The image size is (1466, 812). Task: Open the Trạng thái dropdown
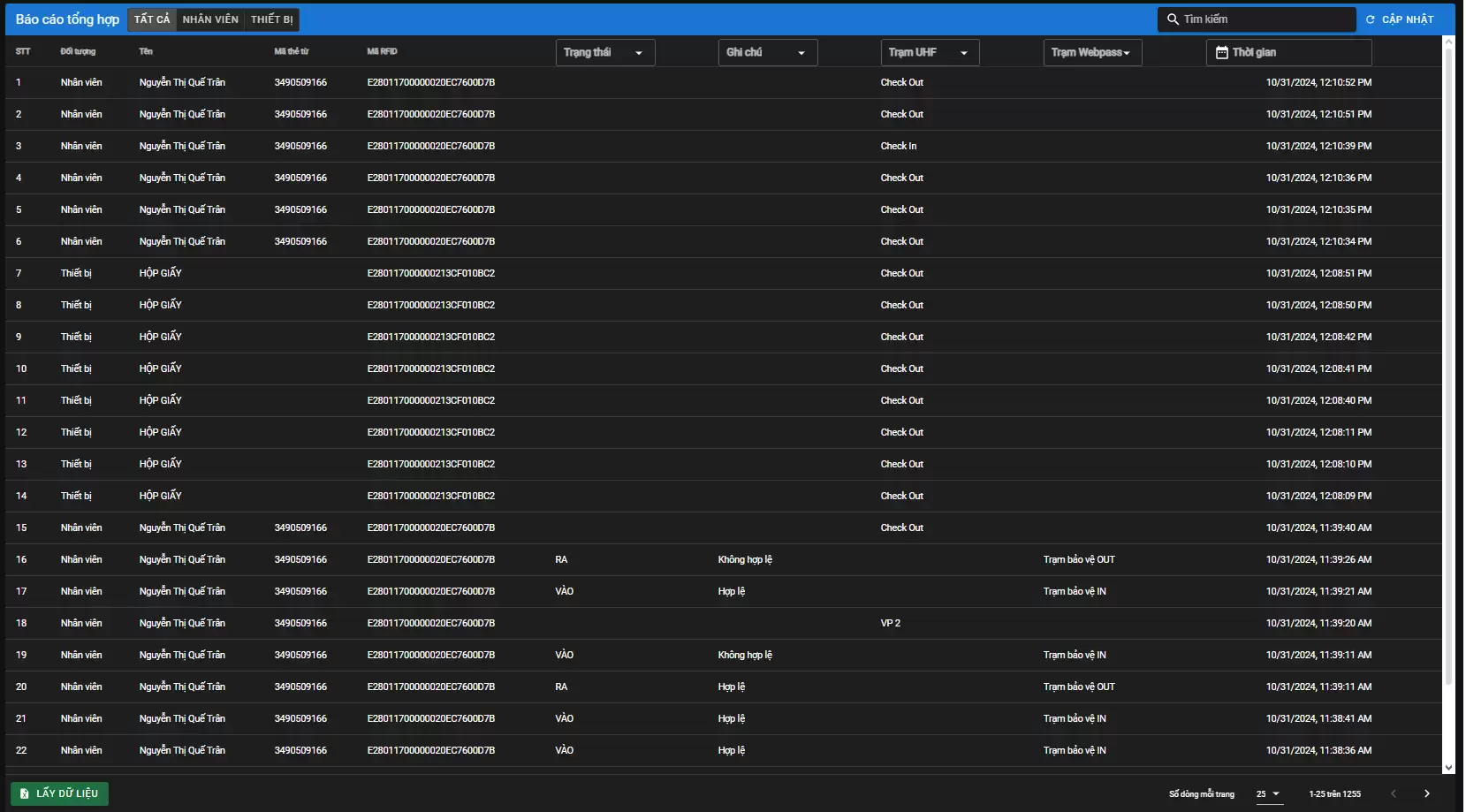pyautogui.click(x=604, y=53)
